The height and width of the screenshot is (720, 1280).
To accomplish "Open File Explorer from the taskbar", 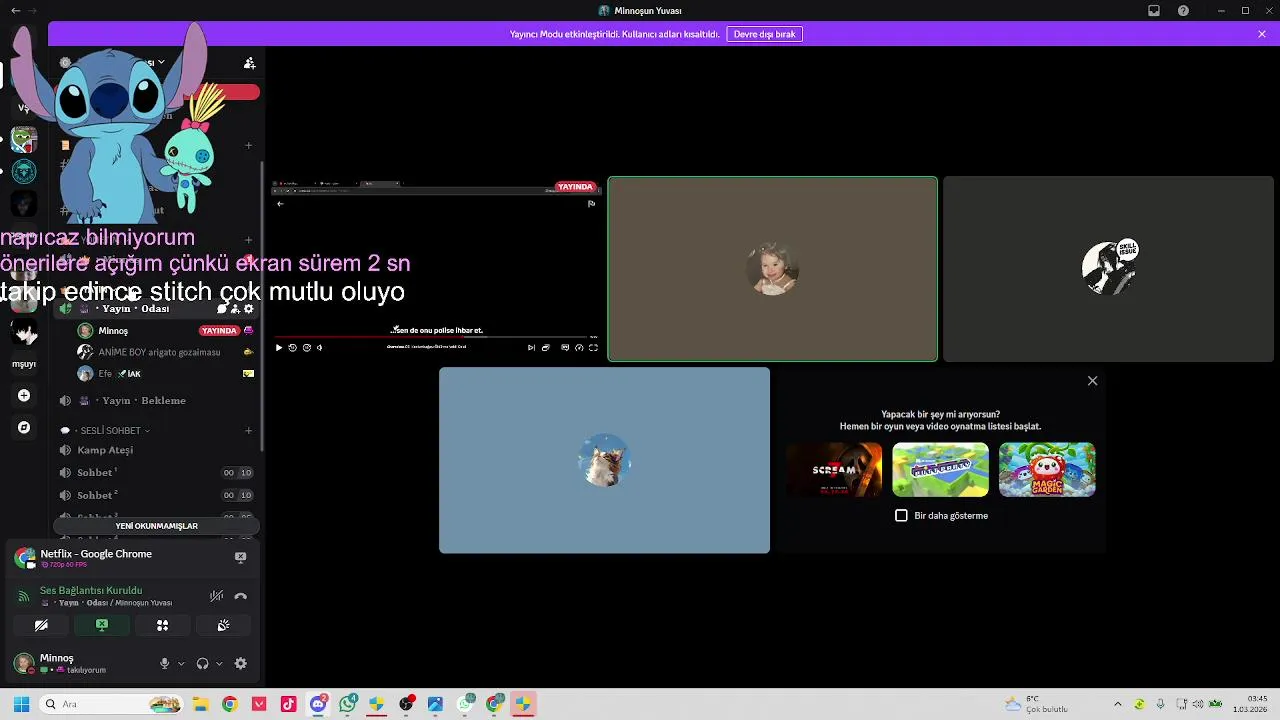I will (x=200, y=704).
